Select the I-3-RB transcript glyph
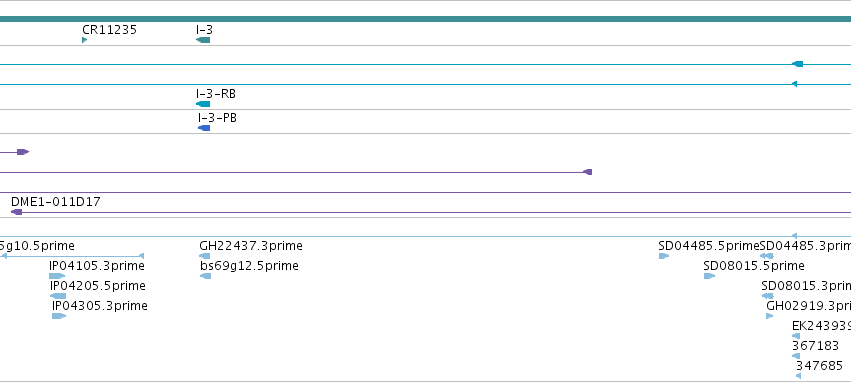The image size is (851, 382). [203, 104]
